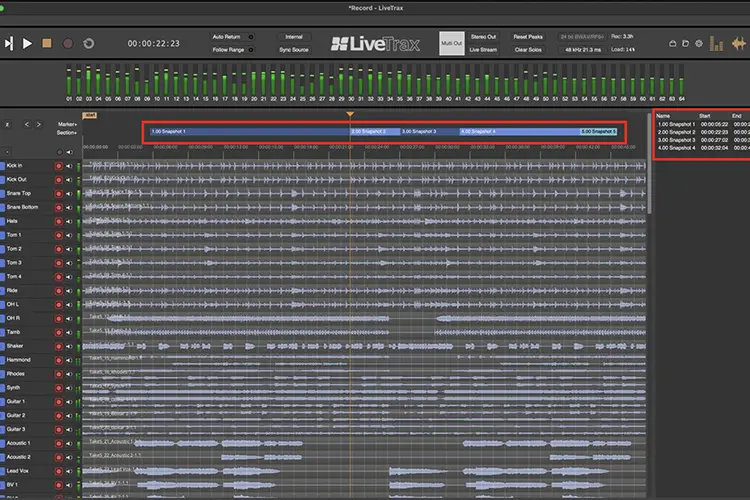Click the orange Stop button

coord(47,43)
